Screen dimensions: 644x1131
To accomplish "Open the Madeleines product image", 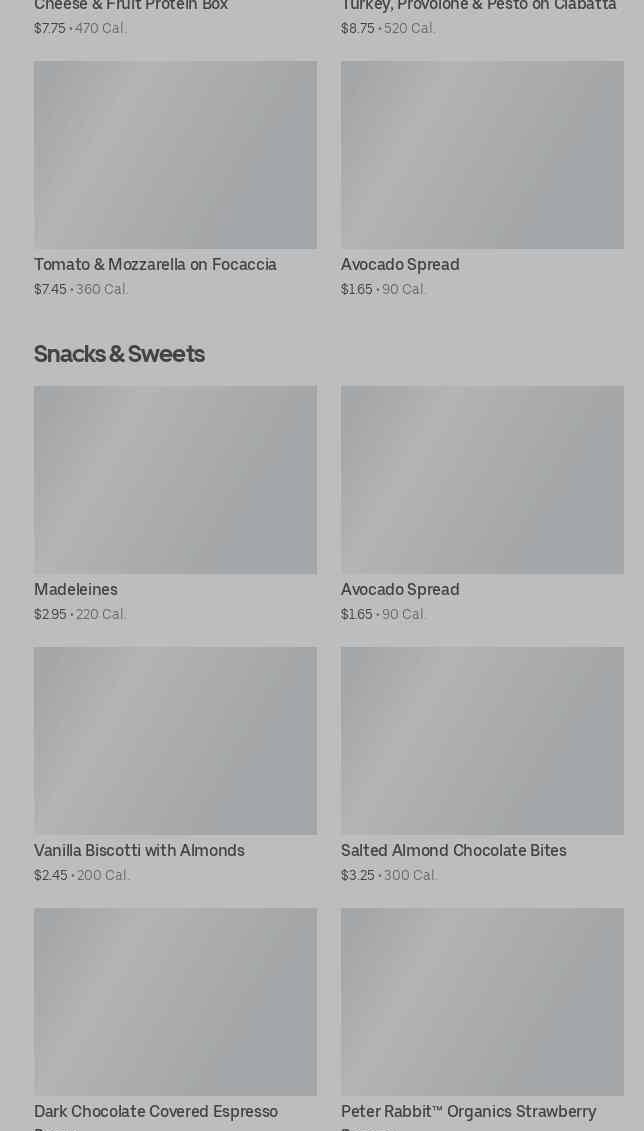I will click(x=175, y=480).
